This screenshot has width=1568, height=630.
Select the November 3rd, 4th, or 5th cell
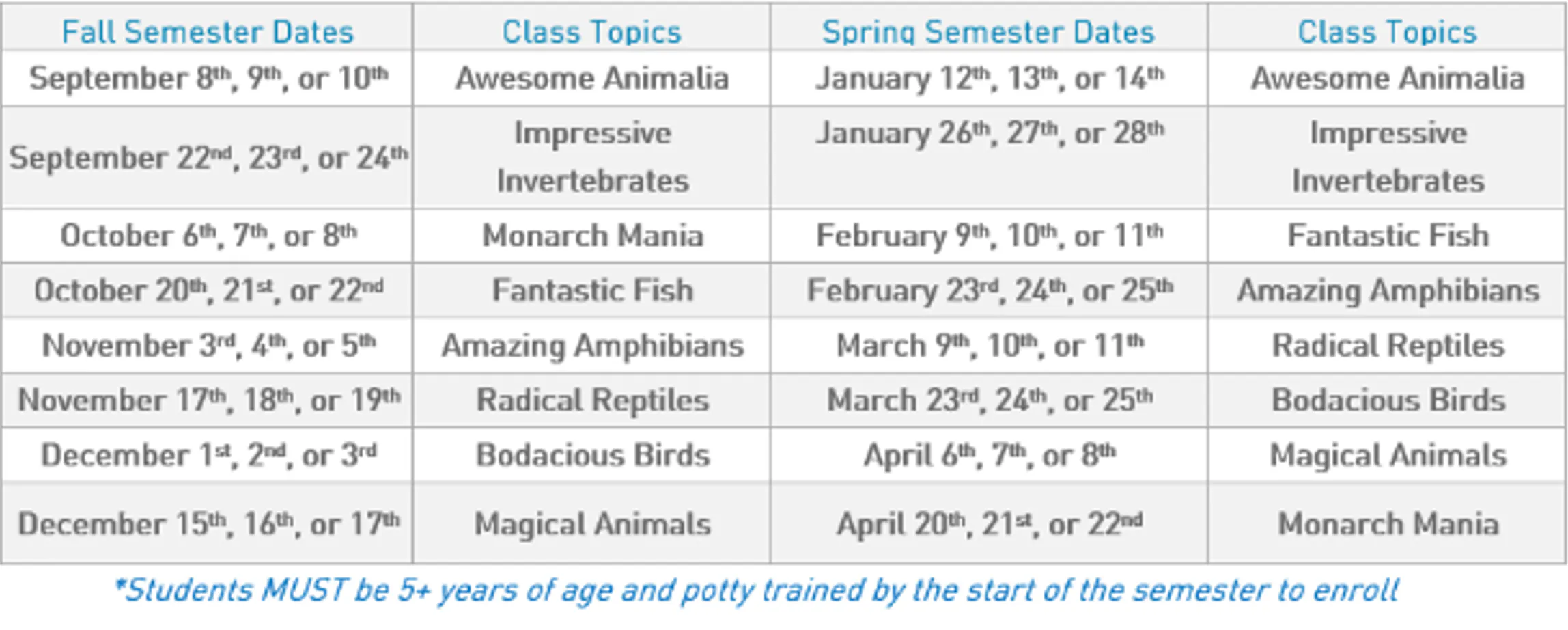pyautogui.click(x=208, y=346)
